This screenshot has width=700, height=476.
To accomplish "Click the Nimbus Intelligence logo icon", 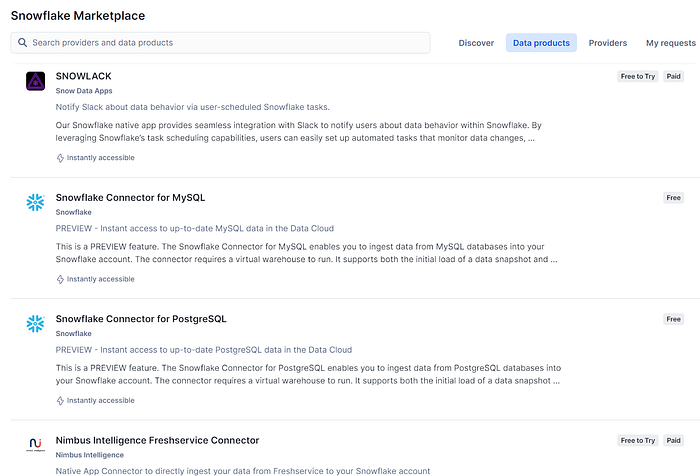I will click(36, 446).
